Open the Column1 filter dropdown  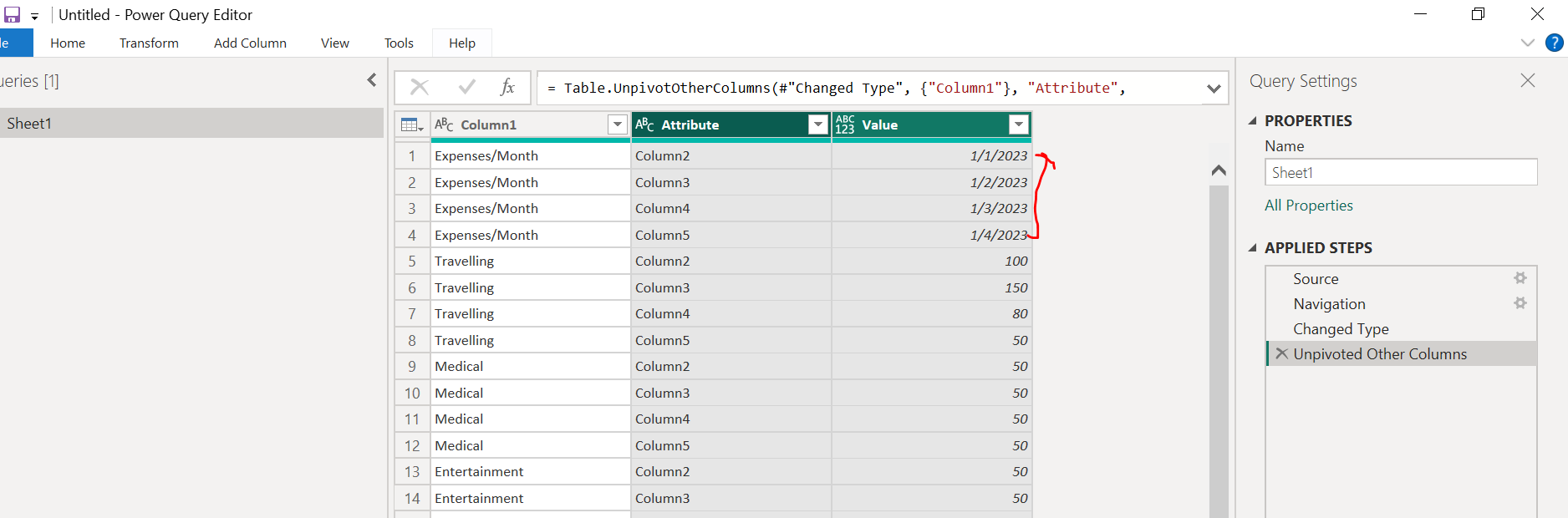pos(618,124)
